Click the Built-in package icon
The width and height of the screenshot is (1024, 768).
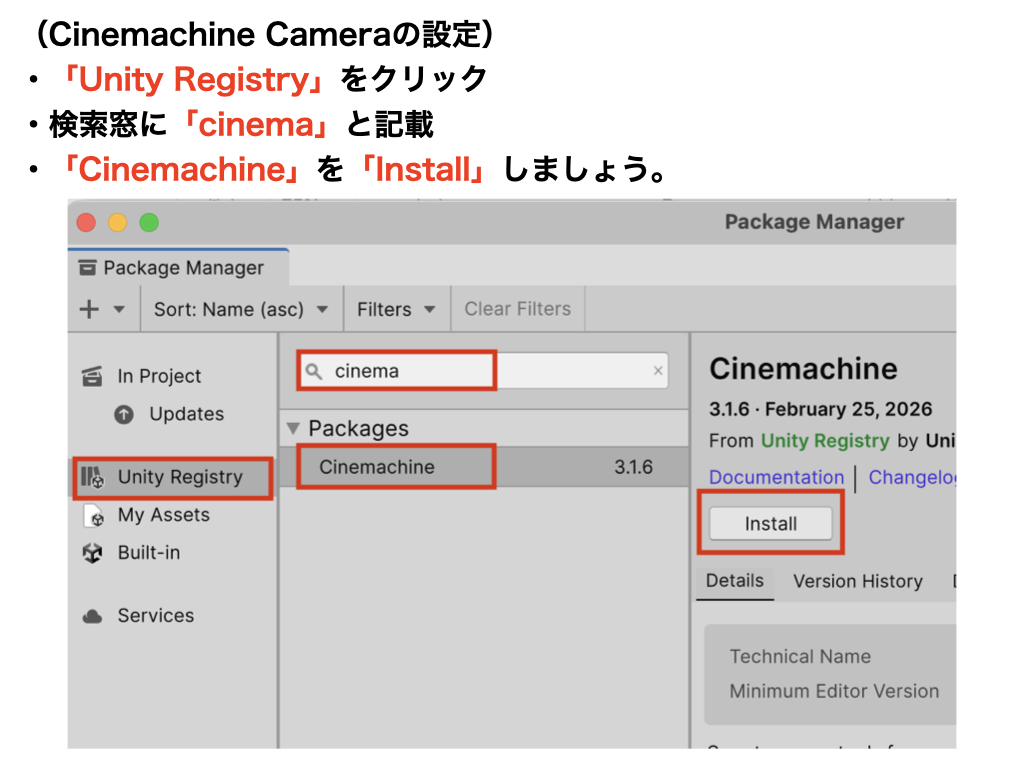pos(93,553)
